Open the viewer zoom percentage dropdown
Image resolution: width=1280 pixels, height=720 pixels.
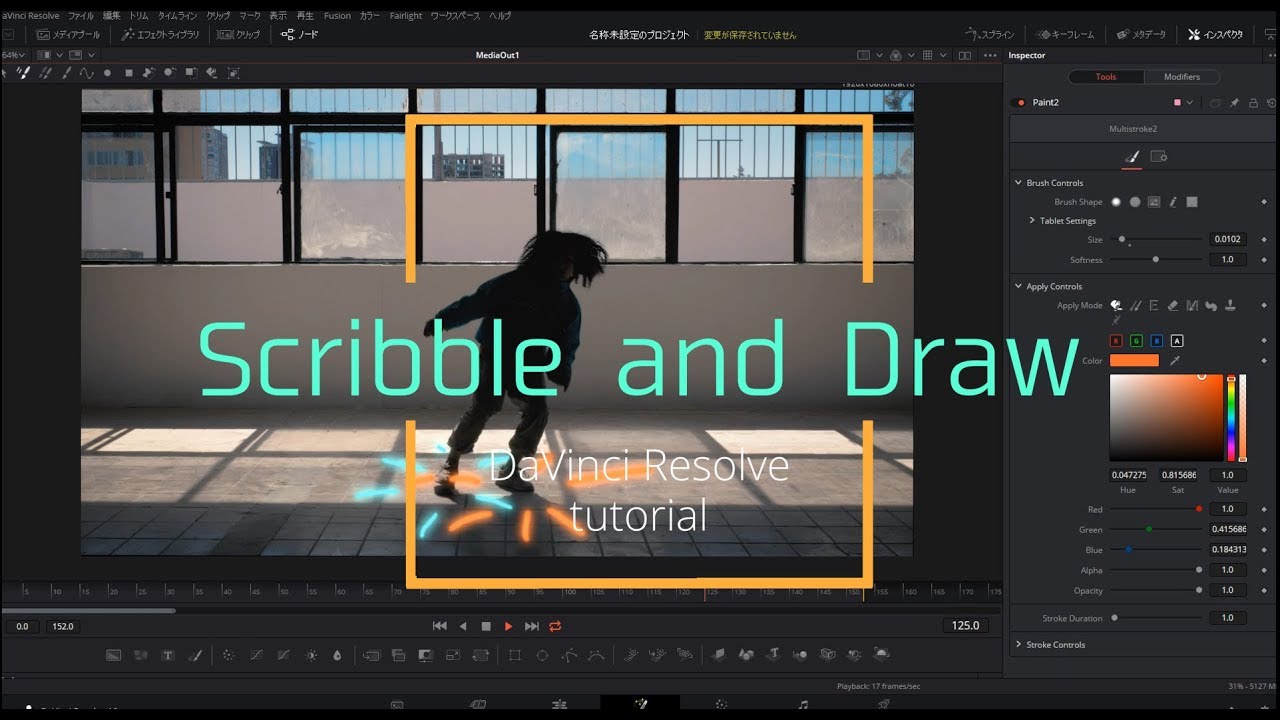click(14, 55)
